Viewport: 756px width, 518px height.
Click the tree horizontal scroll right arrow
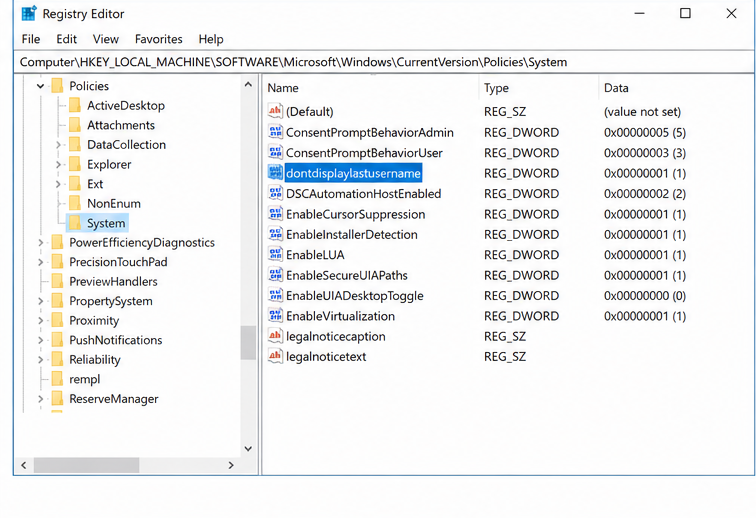231,465
